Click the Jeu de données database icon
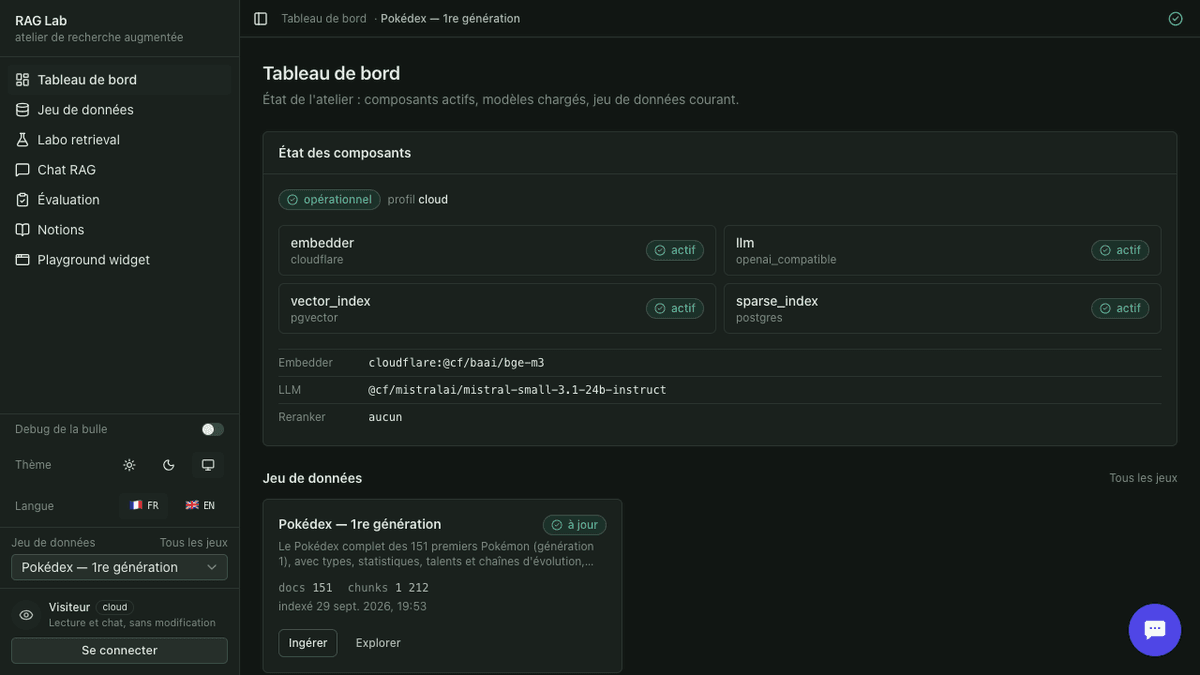Image resolution: width=1200 pixels, height=675 pixels. [23, 110]
